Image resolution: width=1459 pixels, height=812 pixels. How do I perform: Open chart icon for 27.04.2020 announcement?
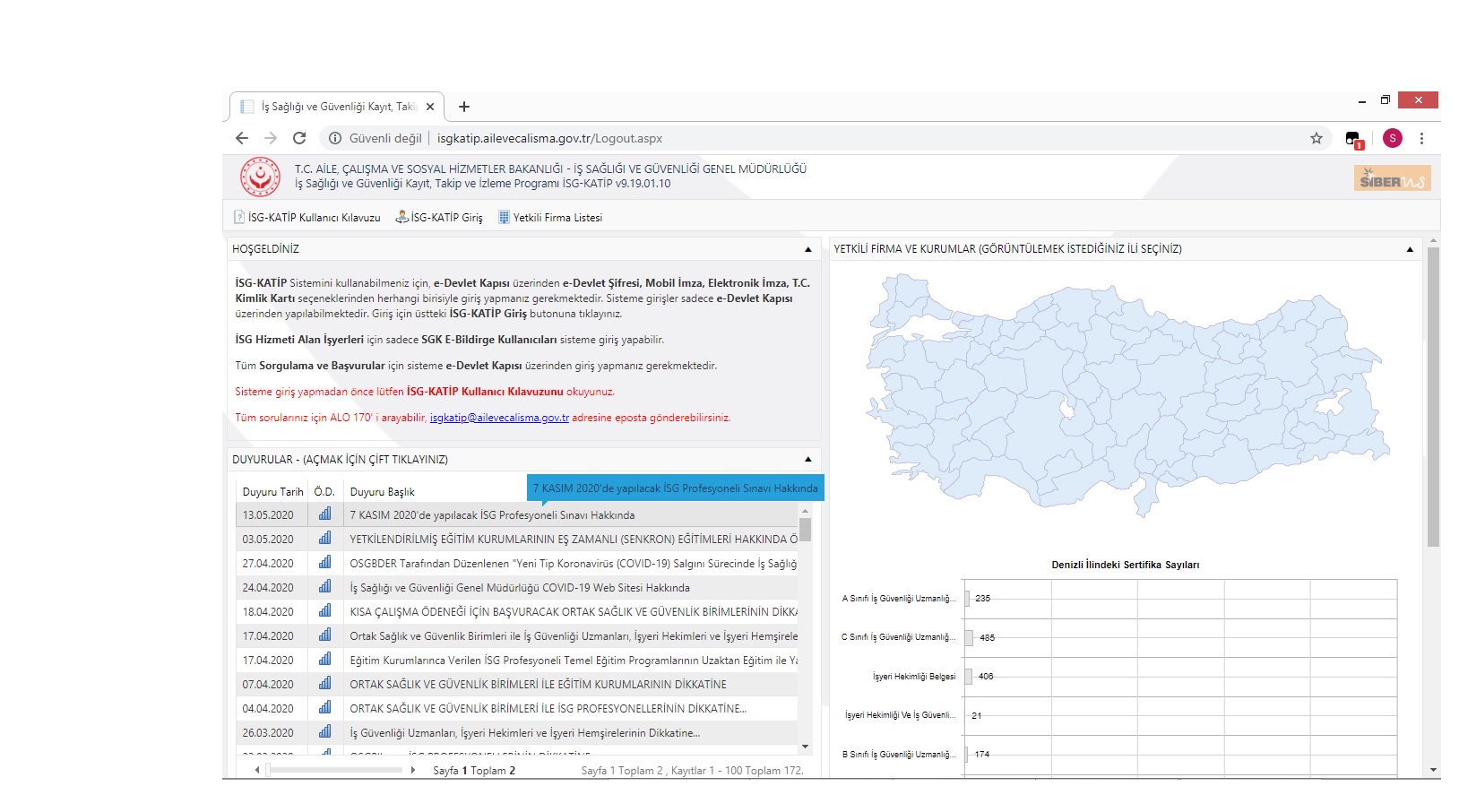(x=324, y=563)
